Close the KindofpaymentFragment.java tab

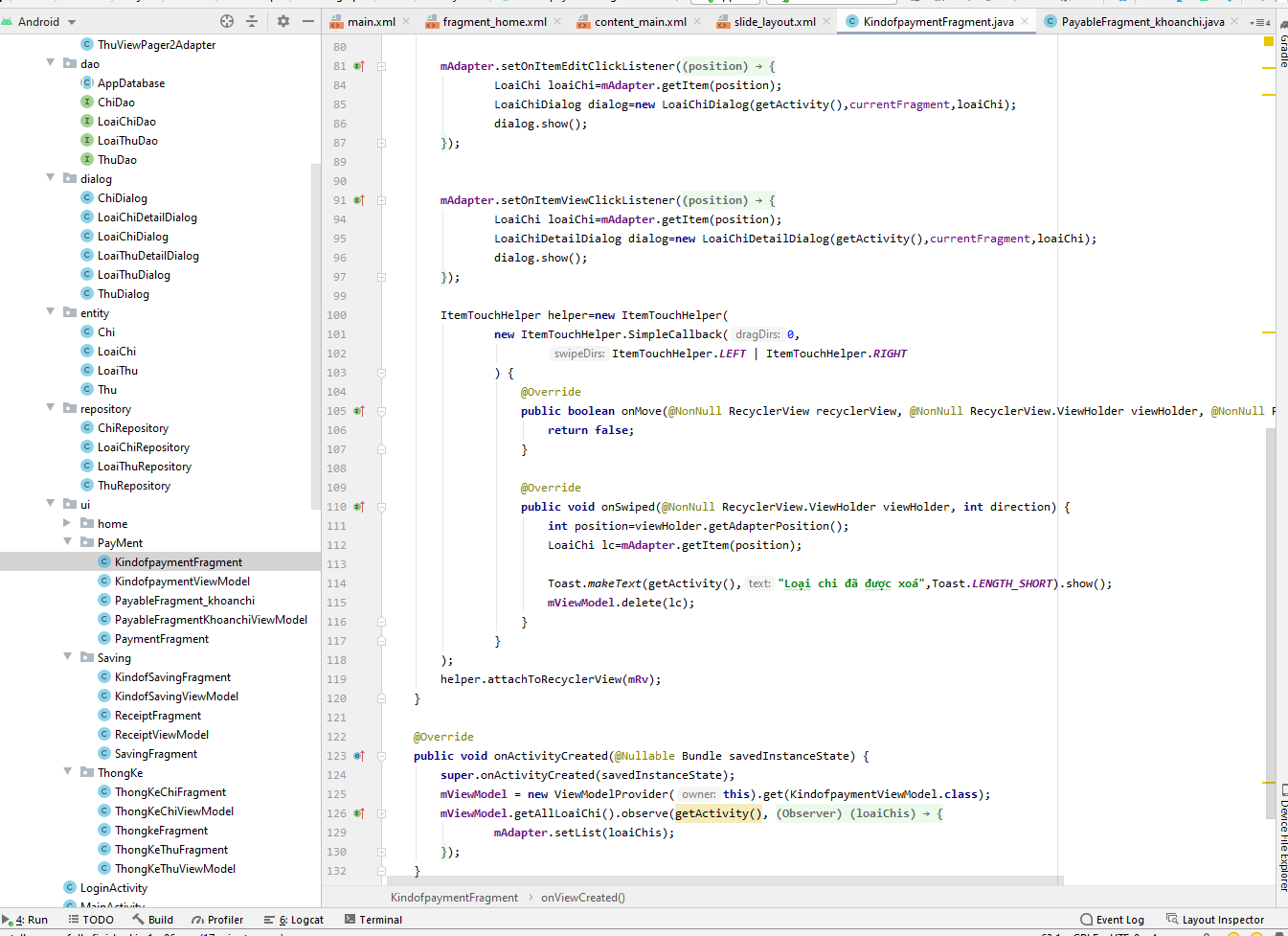(x=1025, y=21)
